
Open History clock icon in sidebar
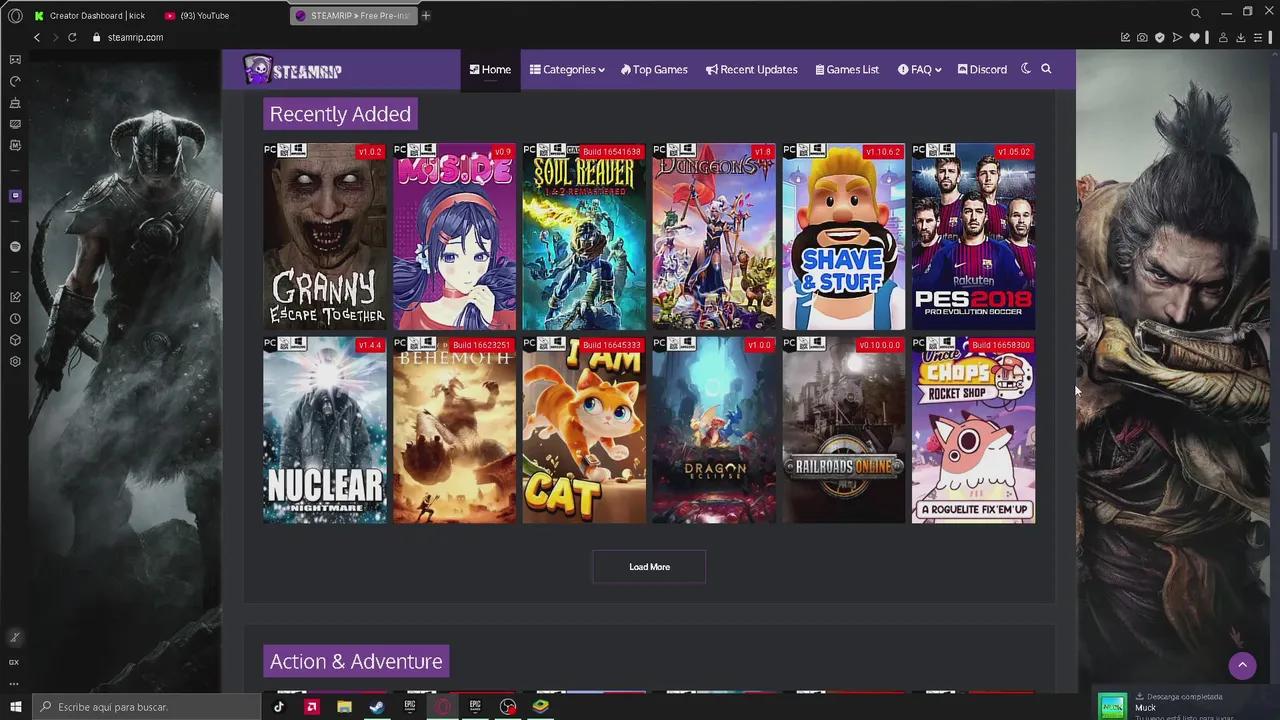click(15, 319)
